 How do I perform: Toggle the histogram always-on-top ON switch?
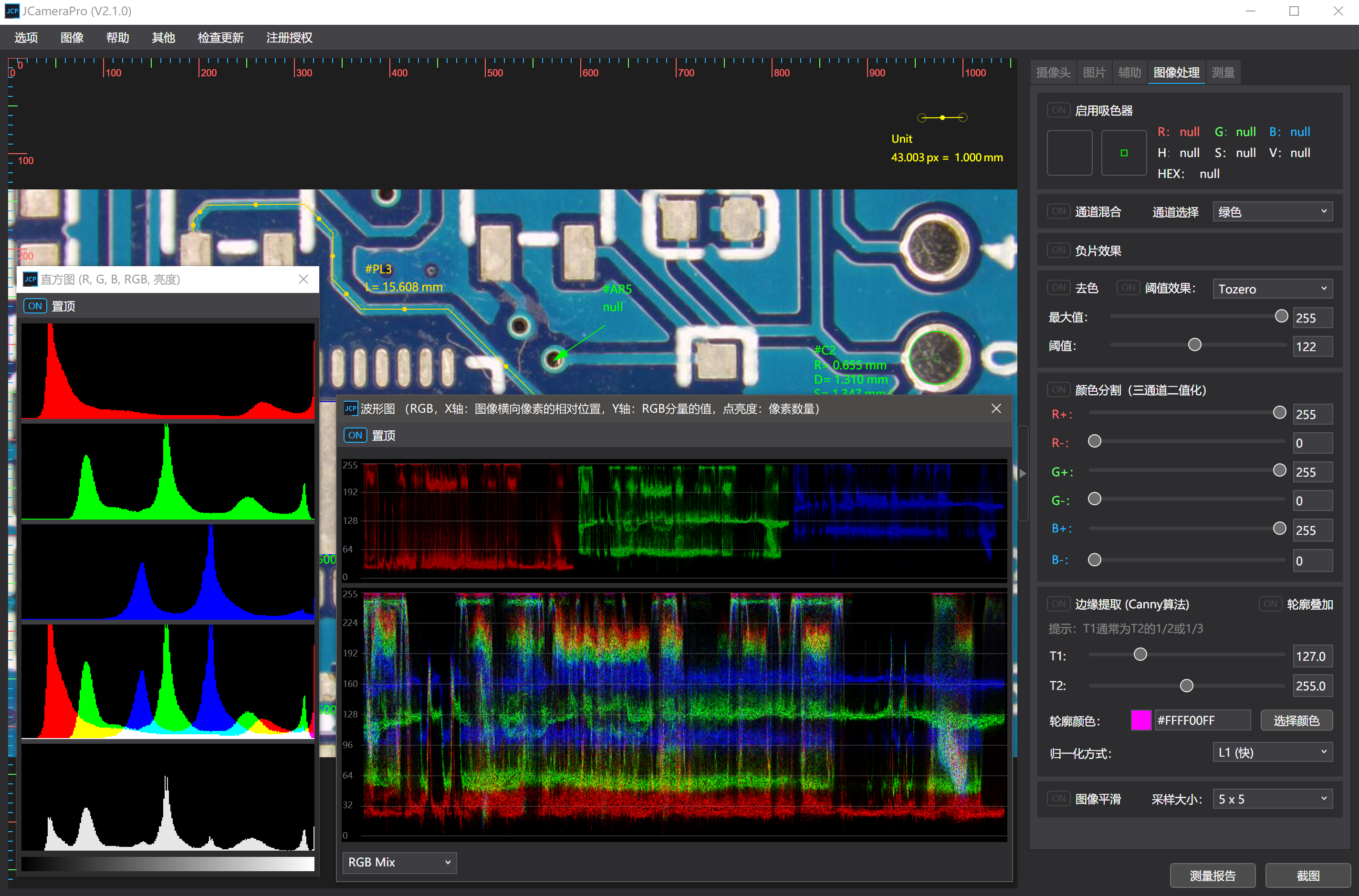pyautogui.click(x=35, y=306)
